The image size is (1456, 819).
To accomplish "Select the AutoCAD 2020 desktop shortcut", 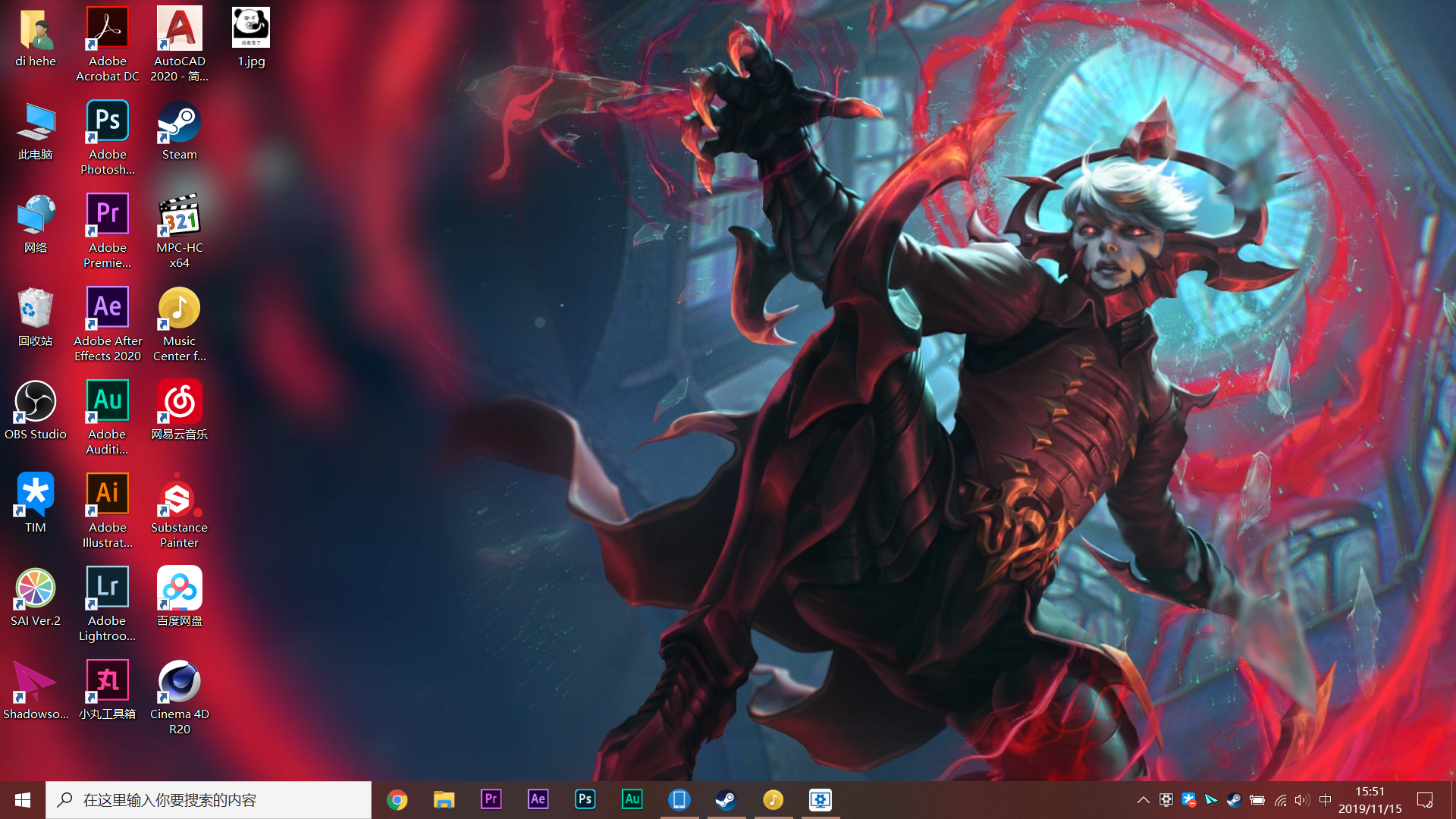I will pos(180,44).
